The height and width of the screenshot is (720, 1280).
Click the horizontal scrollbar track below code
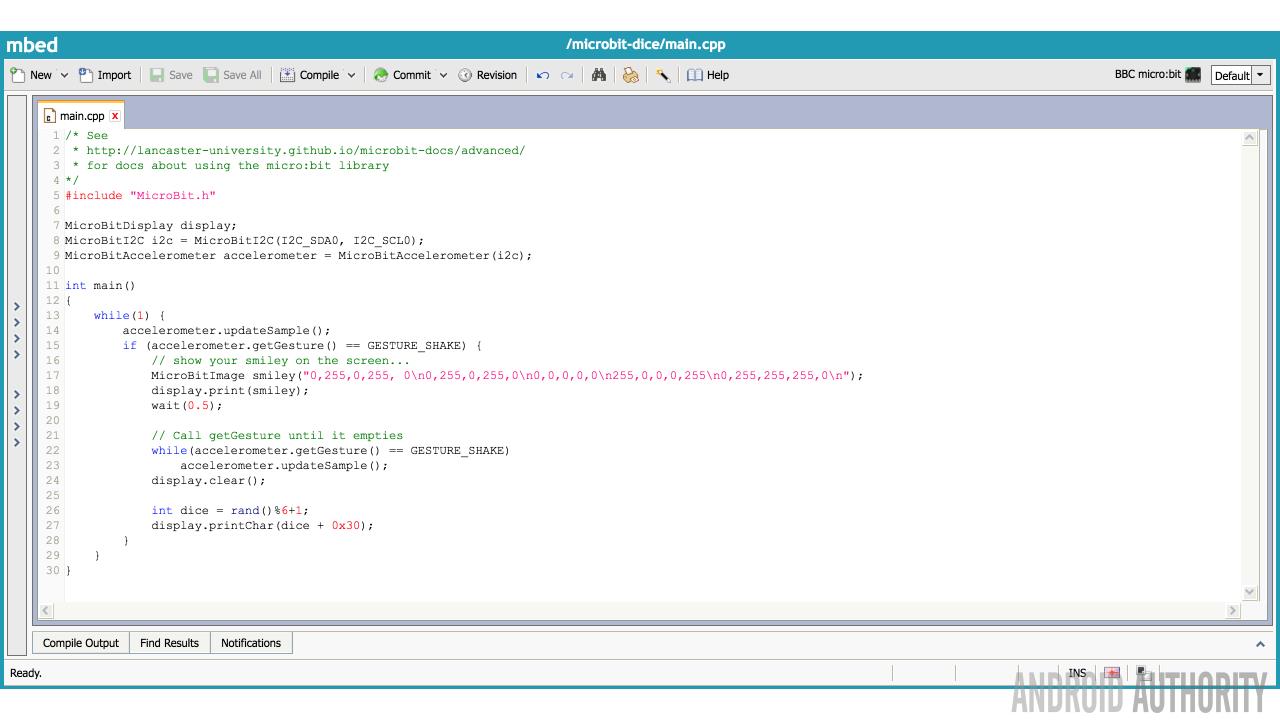coord(640,610)
